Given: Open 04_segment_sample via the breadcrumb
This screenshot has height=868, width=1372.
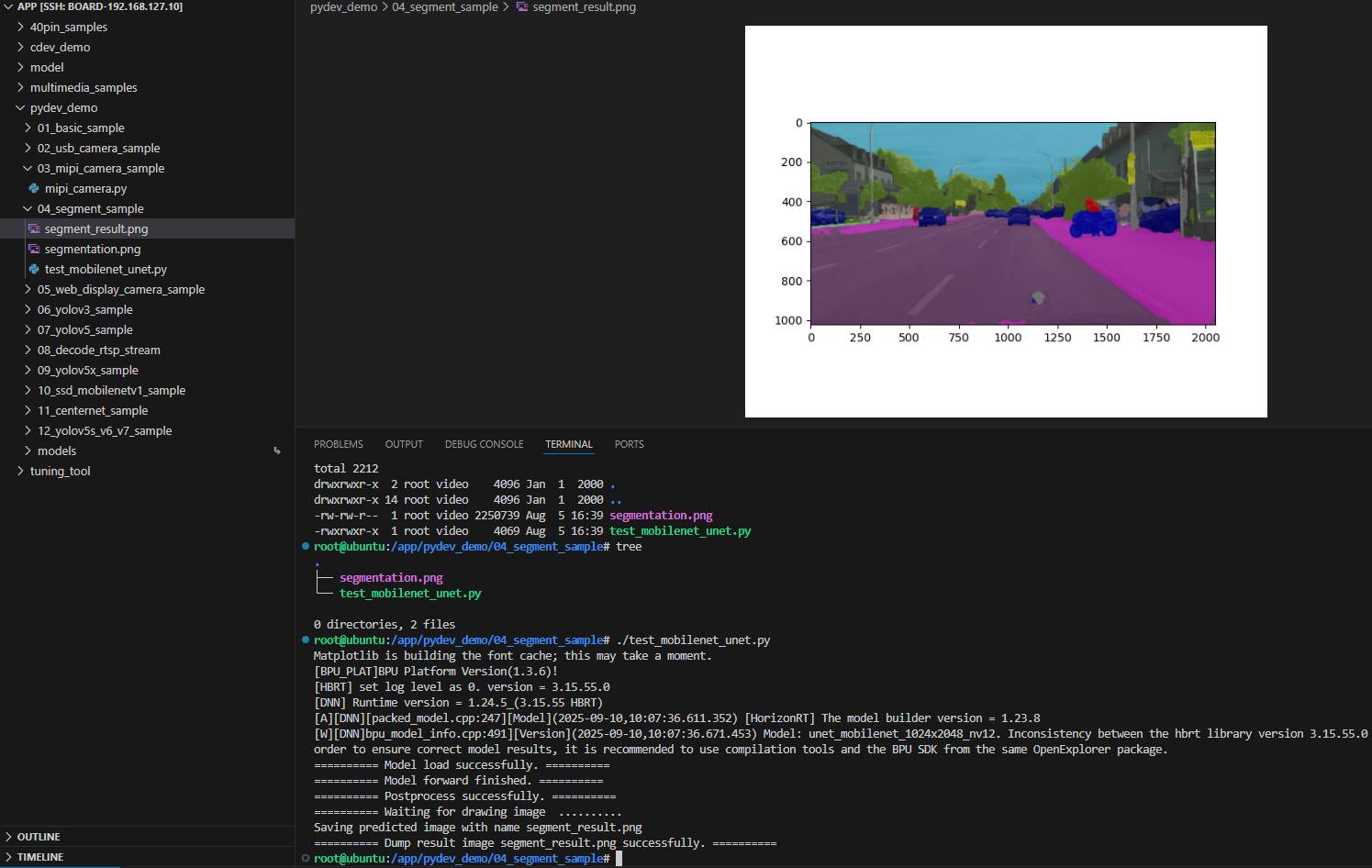Looking at the screenshot, I should (x=445, y=7).
